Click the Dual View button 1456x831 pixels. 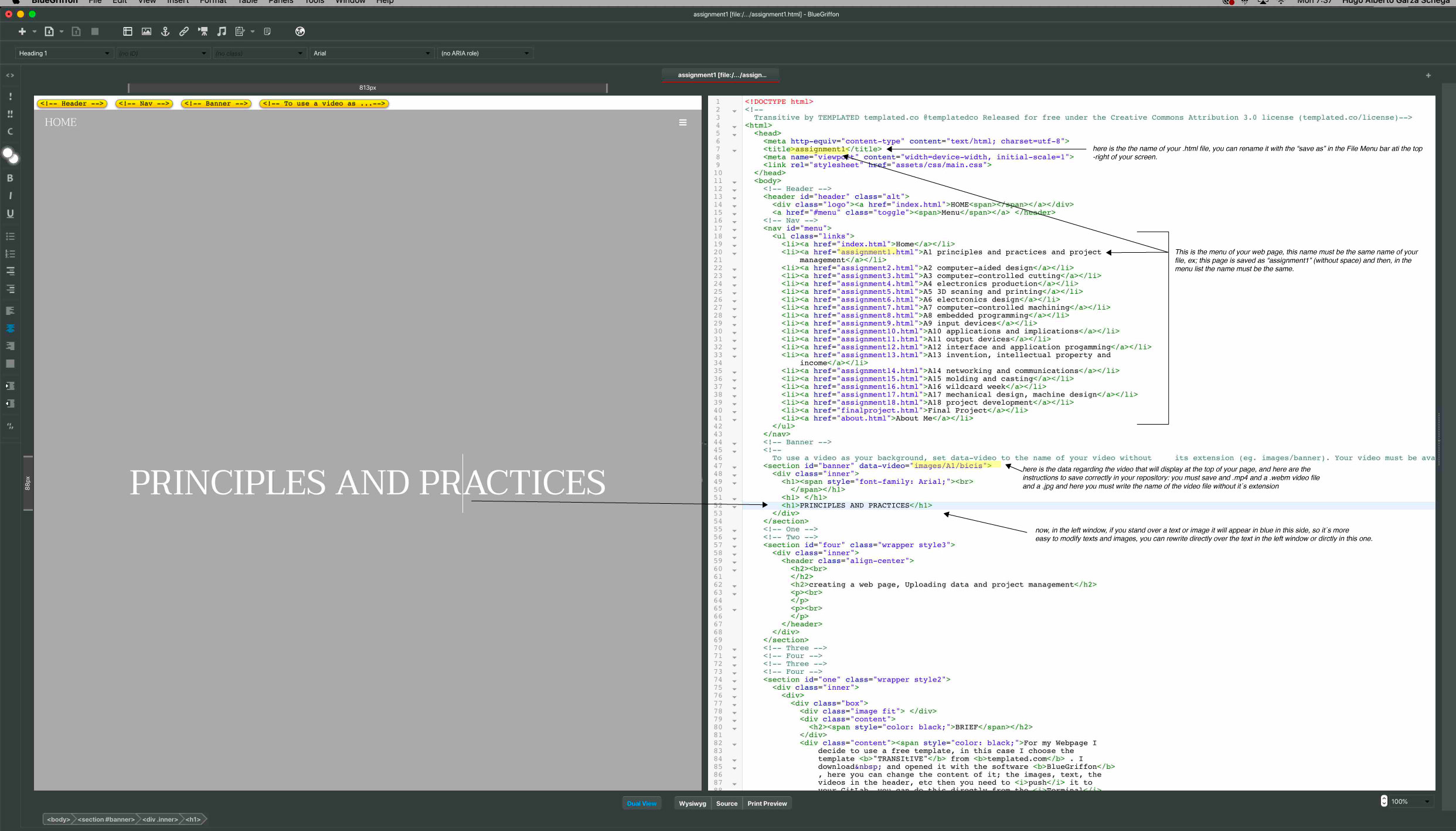point(641,803)
